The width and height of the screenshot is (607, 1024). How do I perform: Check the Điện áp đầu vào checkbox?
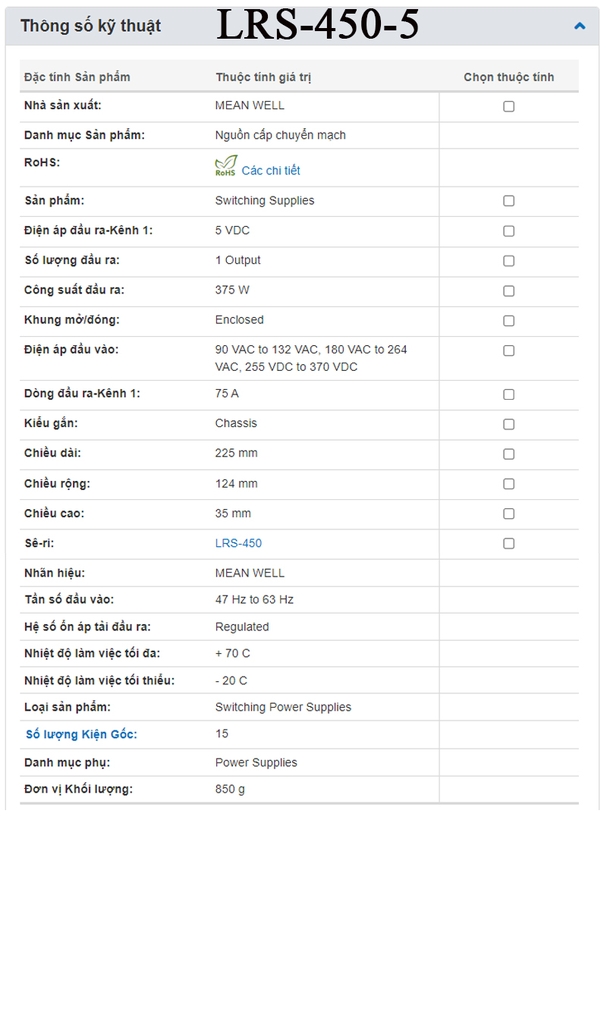coord(509,351)
